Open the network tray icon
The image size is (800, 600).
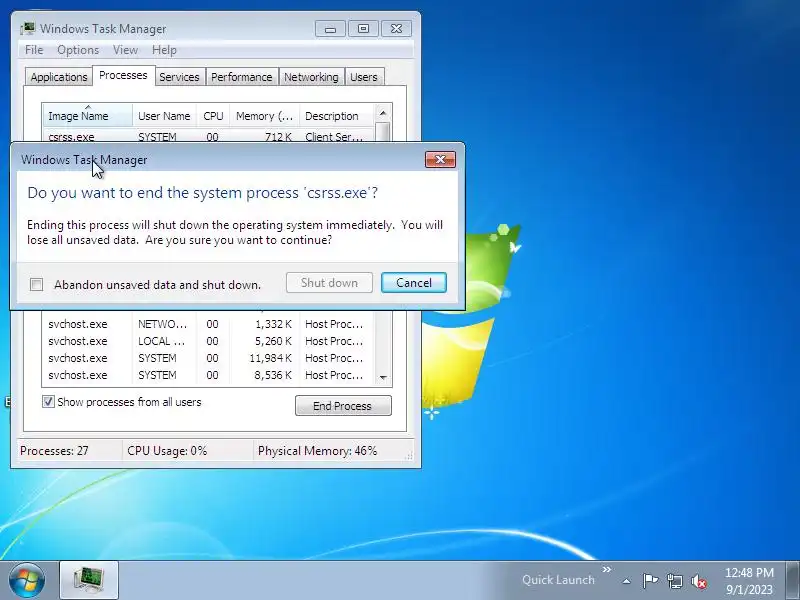tap(674, 581)
